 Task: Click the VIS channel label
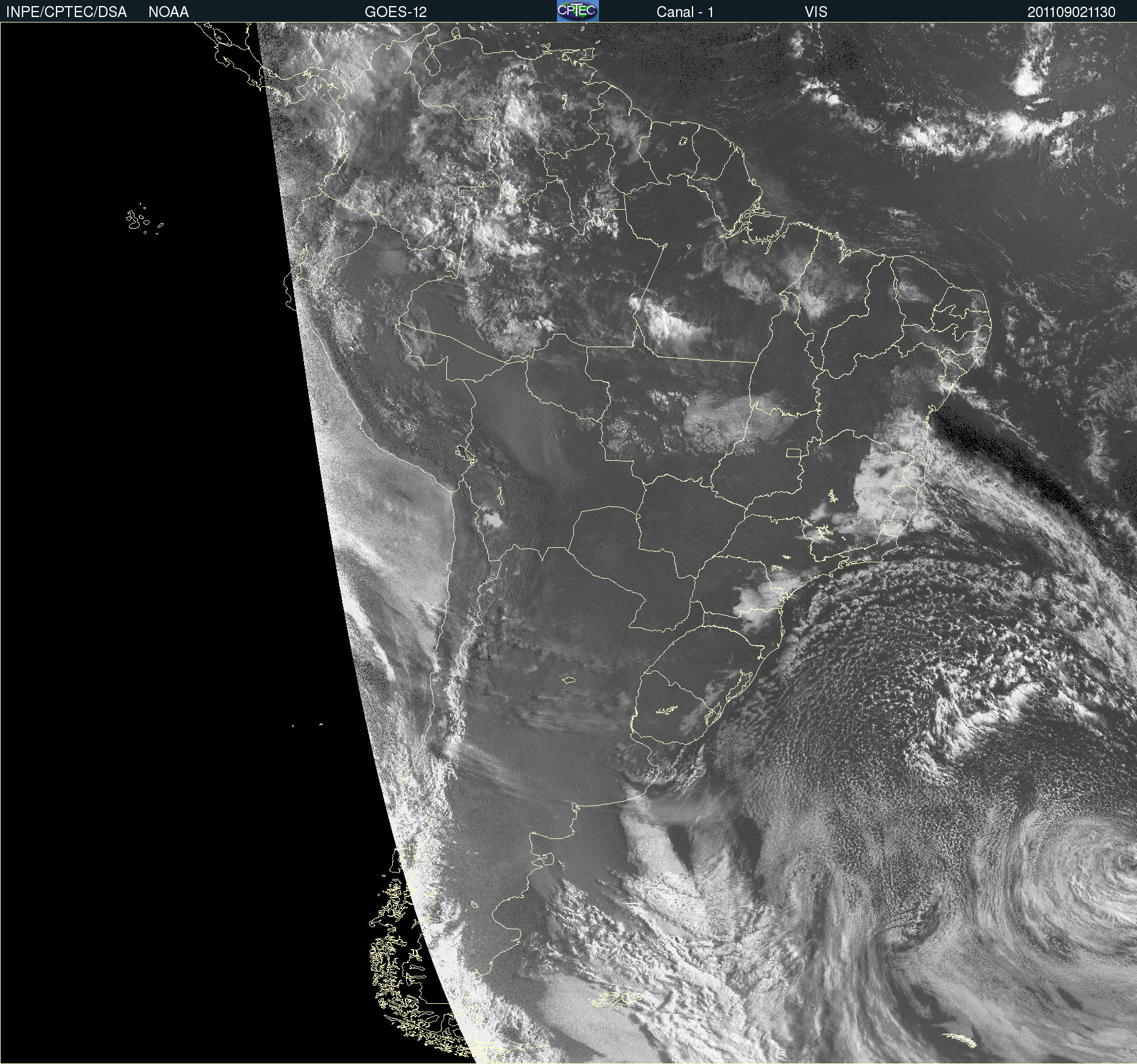pos(816,12)
